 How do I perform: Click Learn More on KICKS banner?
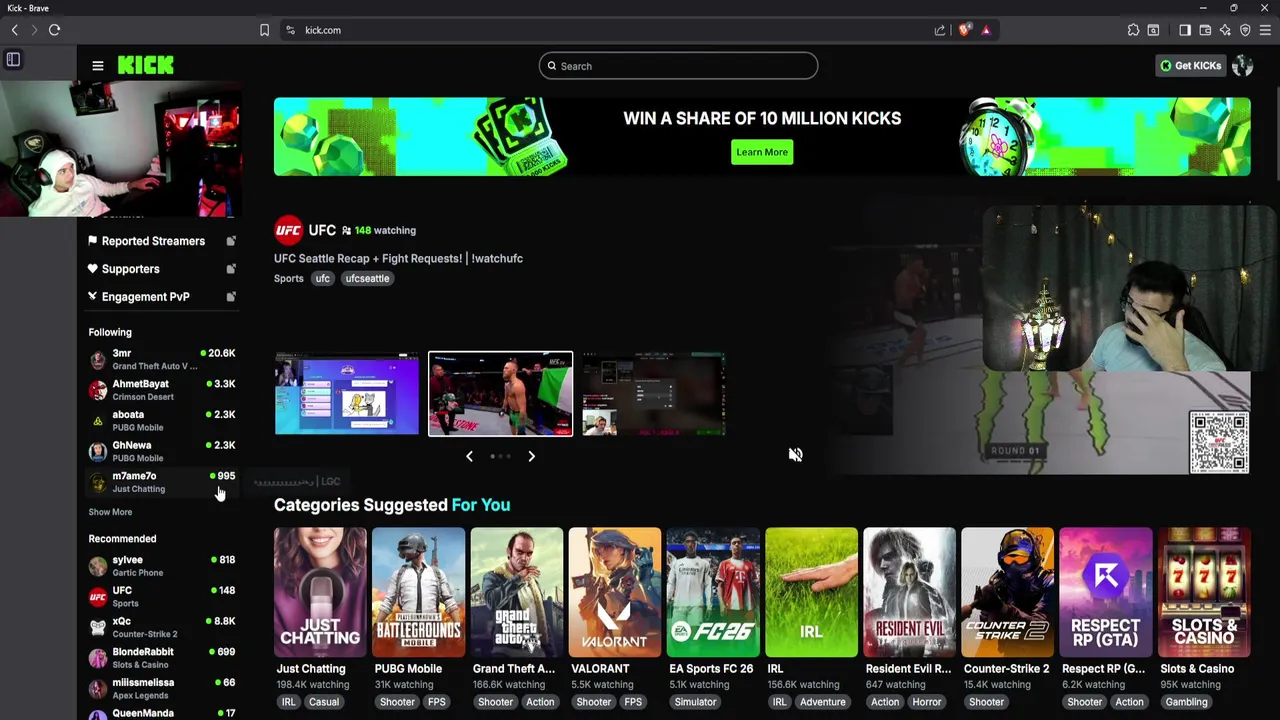coord(762,152)
